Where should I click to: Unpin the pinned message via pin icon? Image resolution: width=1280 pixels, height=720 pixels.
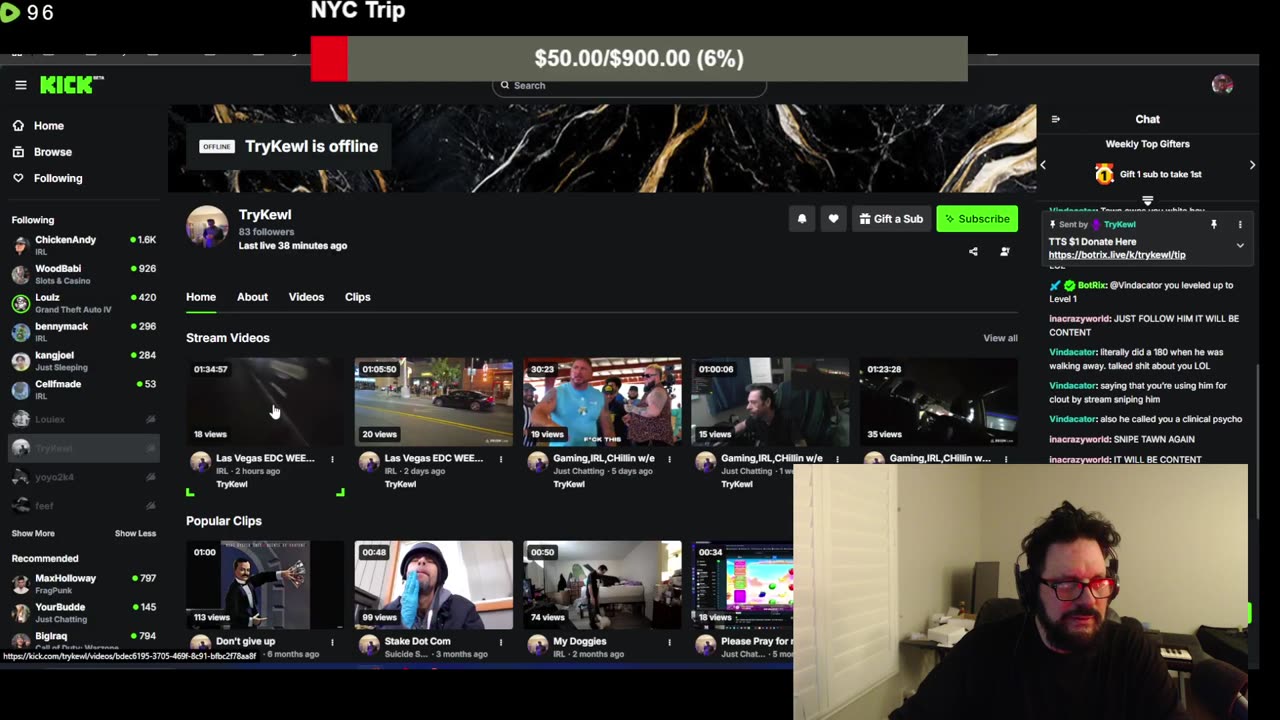pos(1214,225)
